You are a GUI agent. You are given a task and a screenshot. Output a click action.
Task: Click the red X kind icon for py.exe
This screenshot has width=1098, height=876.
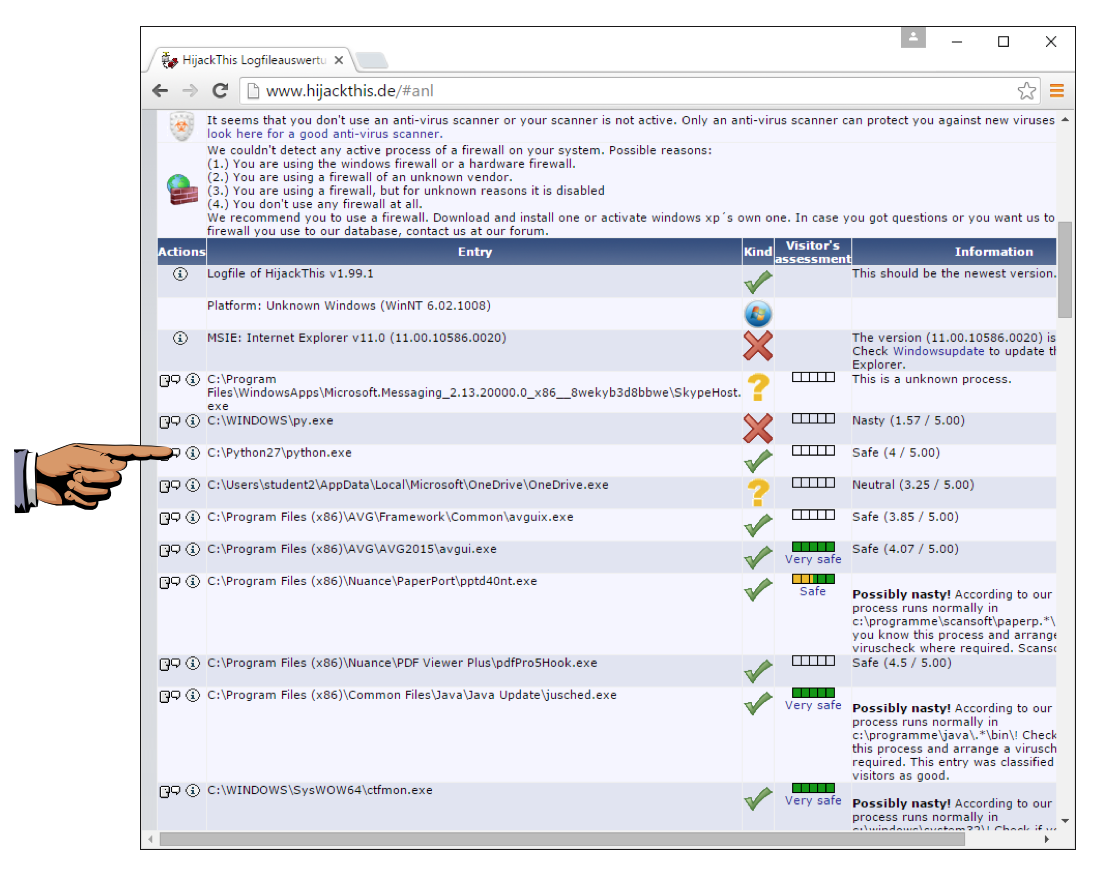click(758, 429)
